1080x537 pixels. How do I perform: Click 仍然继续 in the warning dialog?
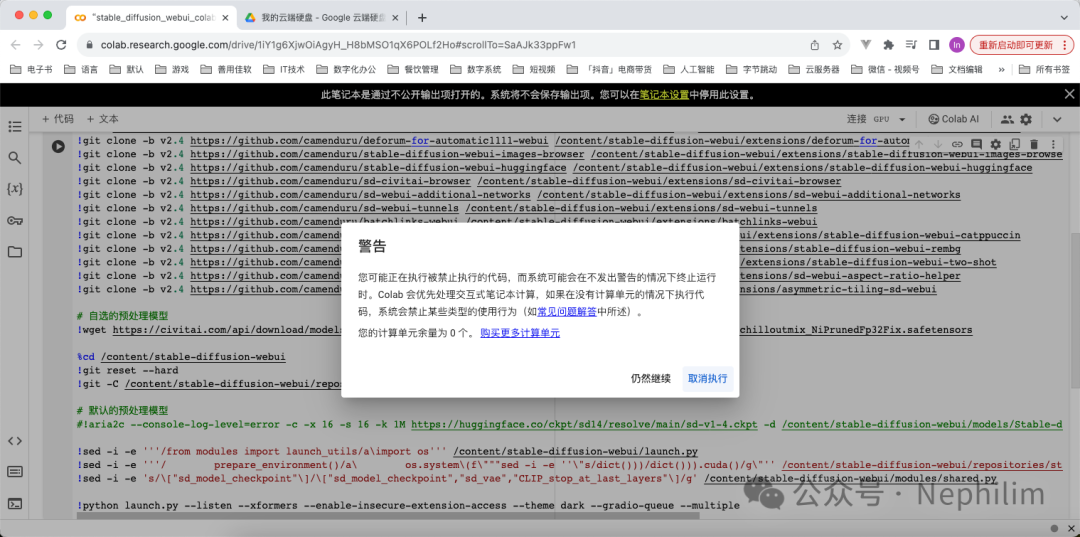(x=650, y=379)
